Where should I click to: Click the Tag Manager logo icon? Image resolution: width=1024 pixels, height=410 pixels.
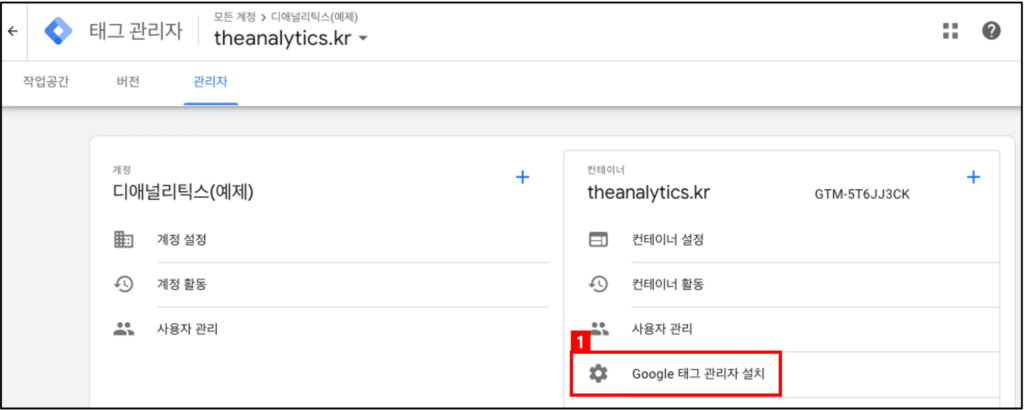58,31
